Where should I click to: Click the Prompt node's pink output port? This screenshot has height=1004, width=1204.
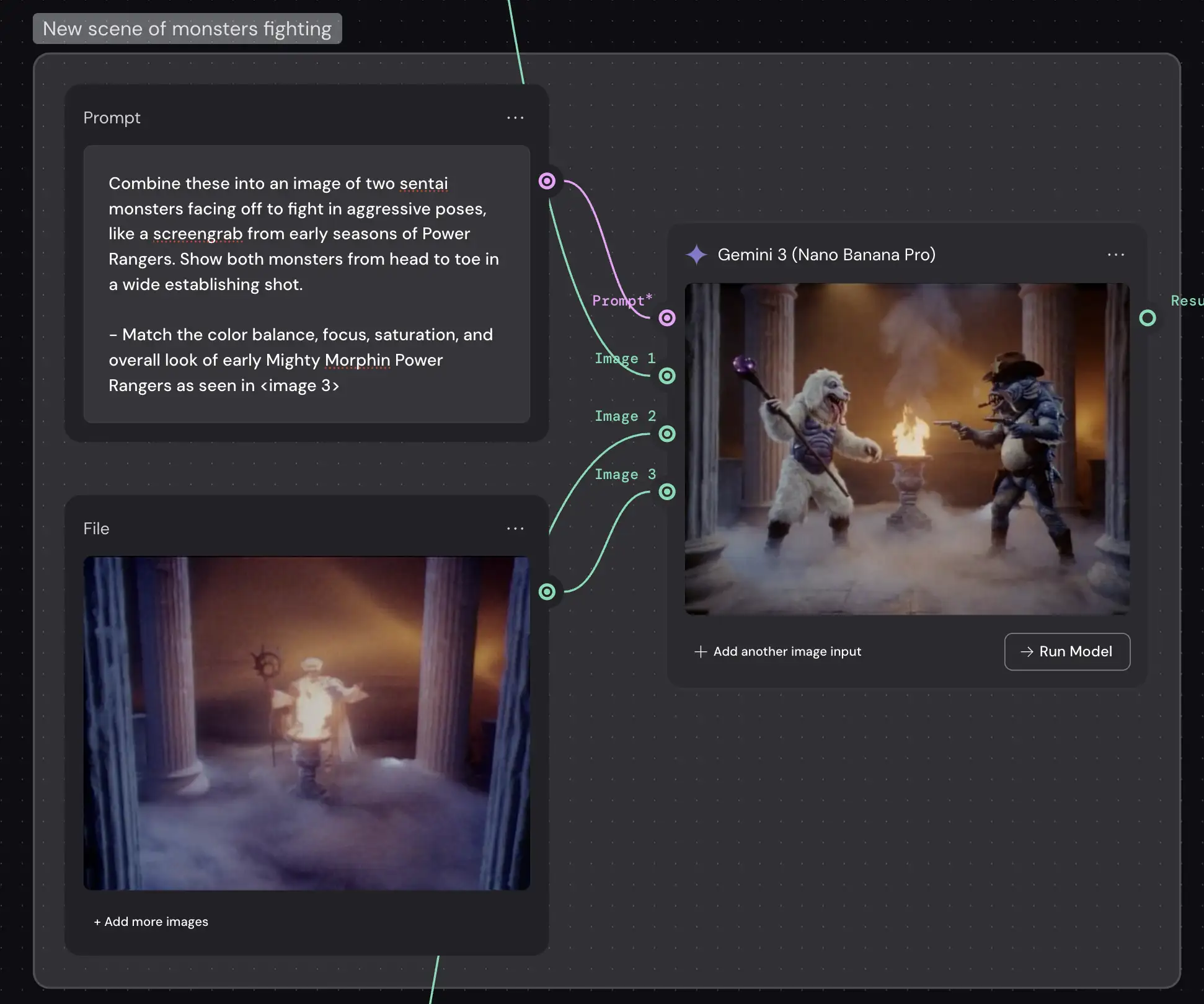[547, 181]
